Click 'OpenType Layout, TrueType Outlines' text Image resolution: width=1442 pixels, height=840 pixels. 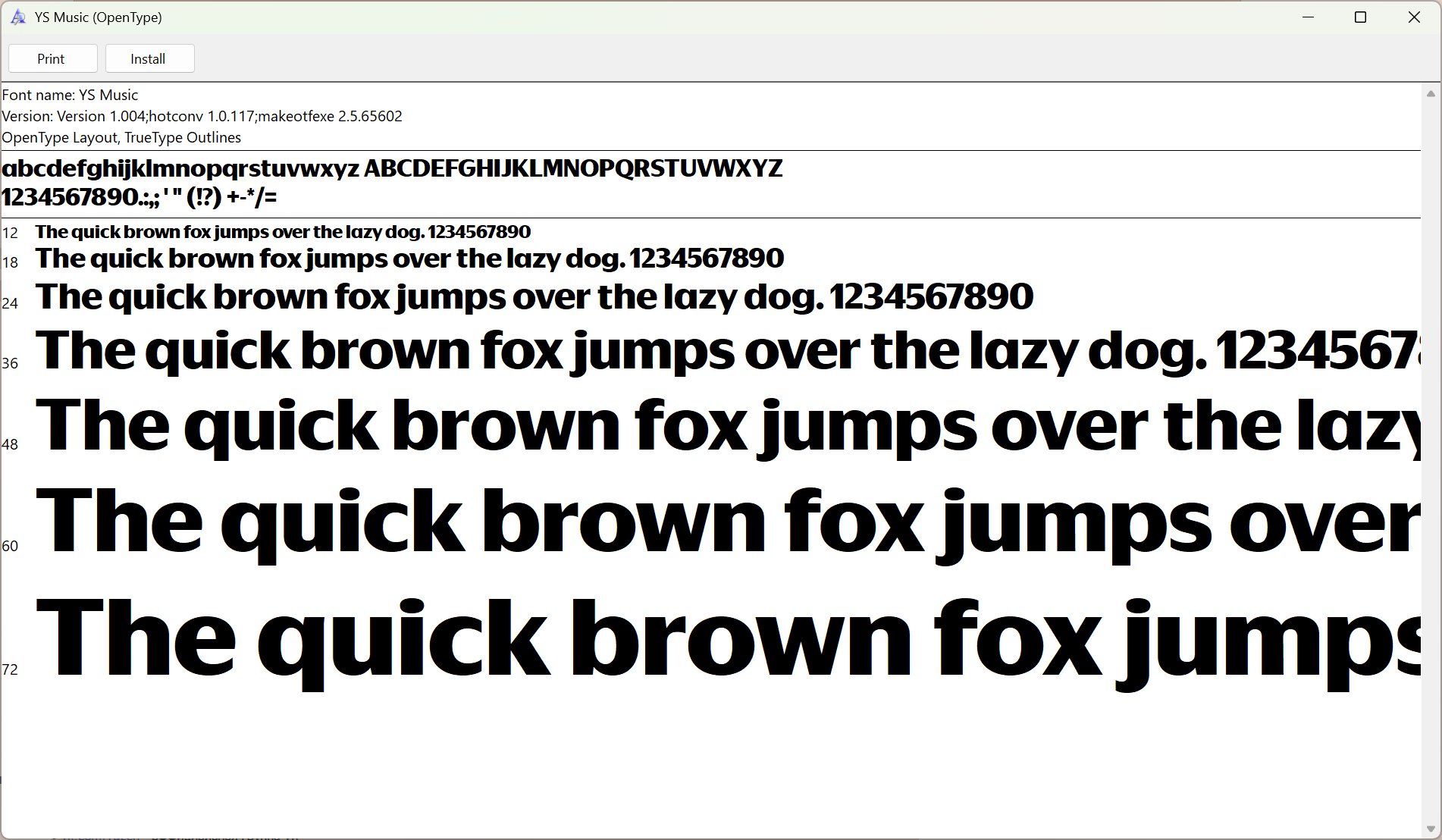tap(121, 137)
